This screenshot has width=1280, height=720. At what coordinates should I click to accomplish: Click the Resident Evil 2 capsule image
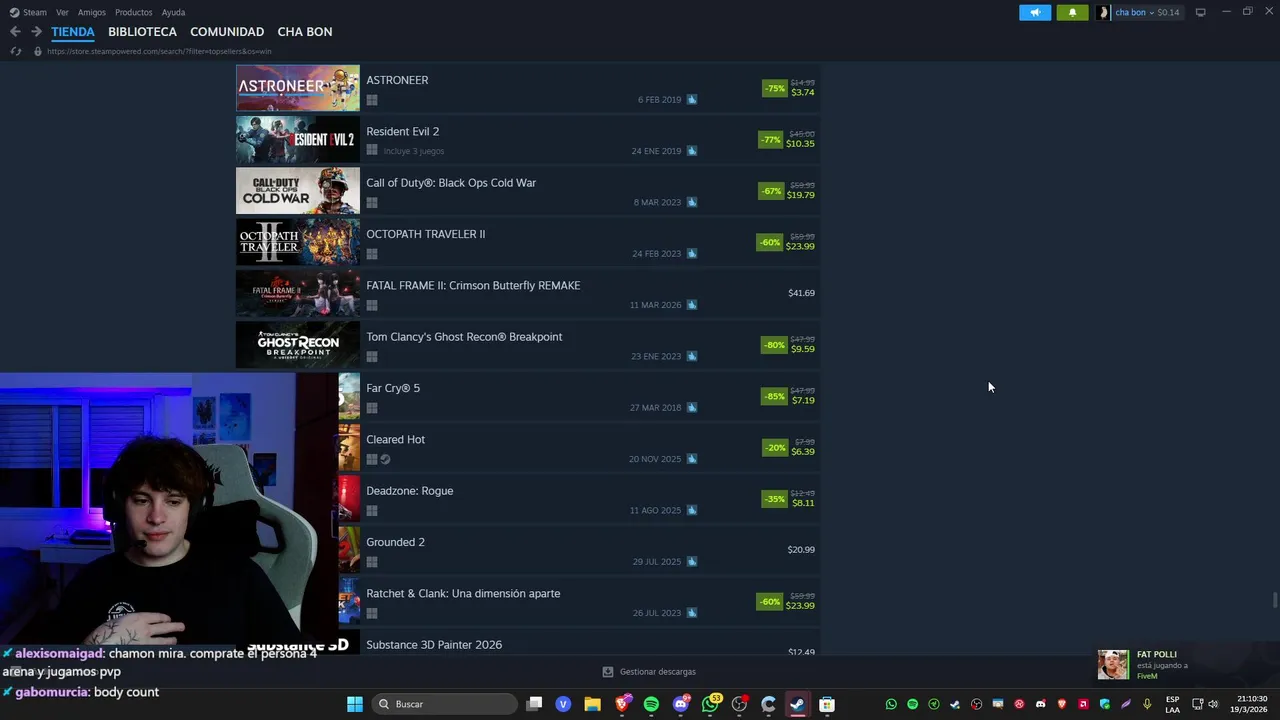coord(297,140)
